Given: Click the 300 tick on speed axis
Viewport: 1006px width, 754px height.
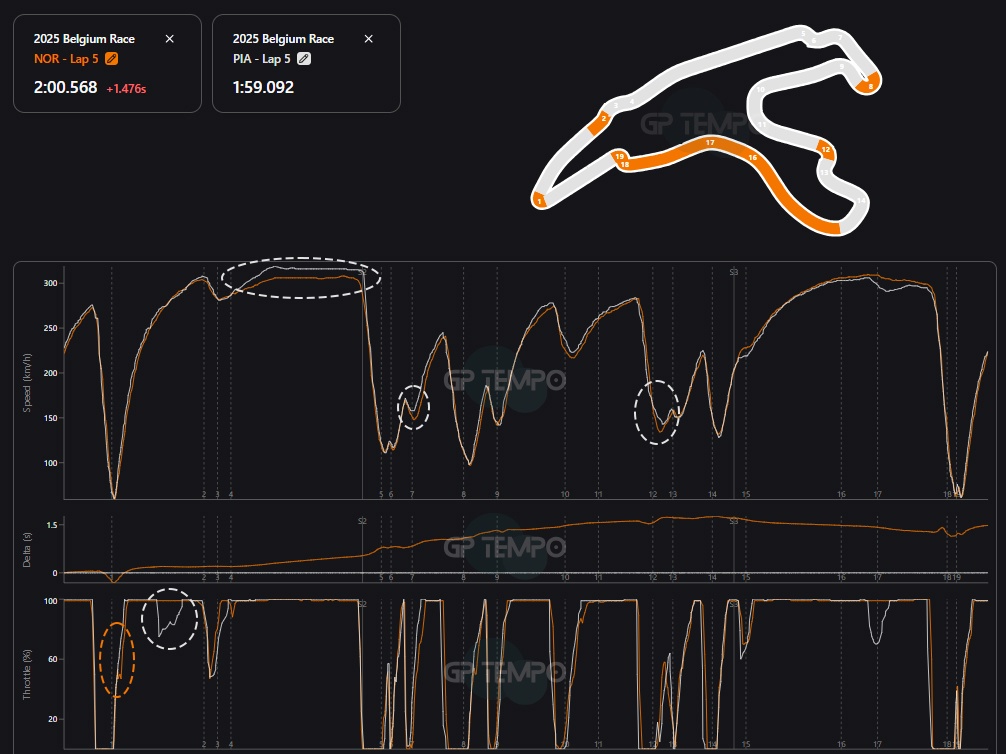Looking at the screenshot, I should (x=50, y=283).
